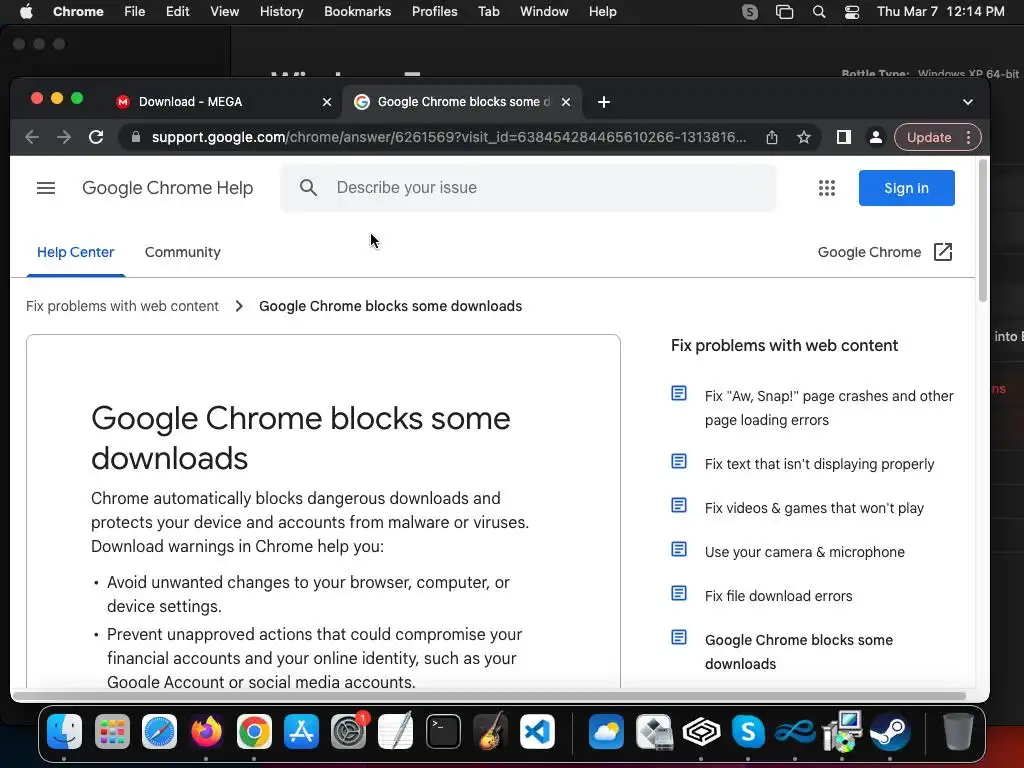The height and width of the screenshot is (768, 1024).
Task: Open the hamburger main menu
Action: (x=46, y=188)
